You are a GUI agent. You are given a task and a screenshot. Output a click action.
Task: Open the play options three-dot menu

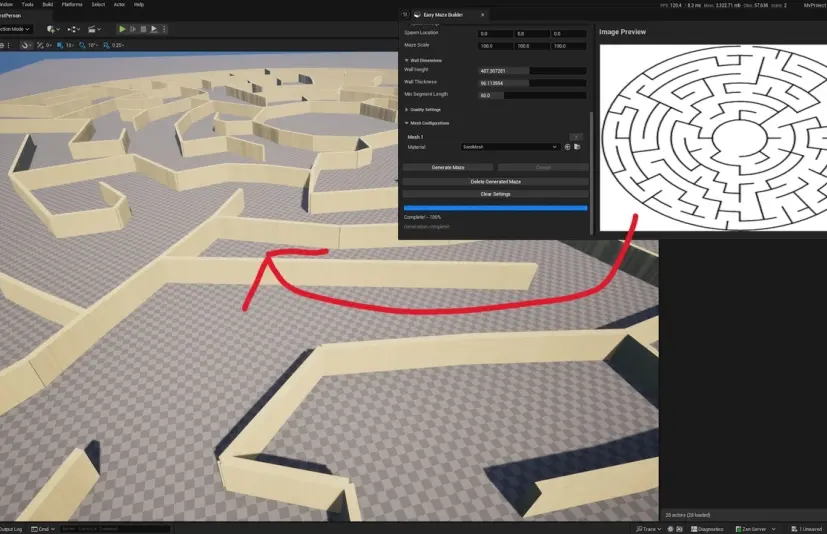click(164, 29)
